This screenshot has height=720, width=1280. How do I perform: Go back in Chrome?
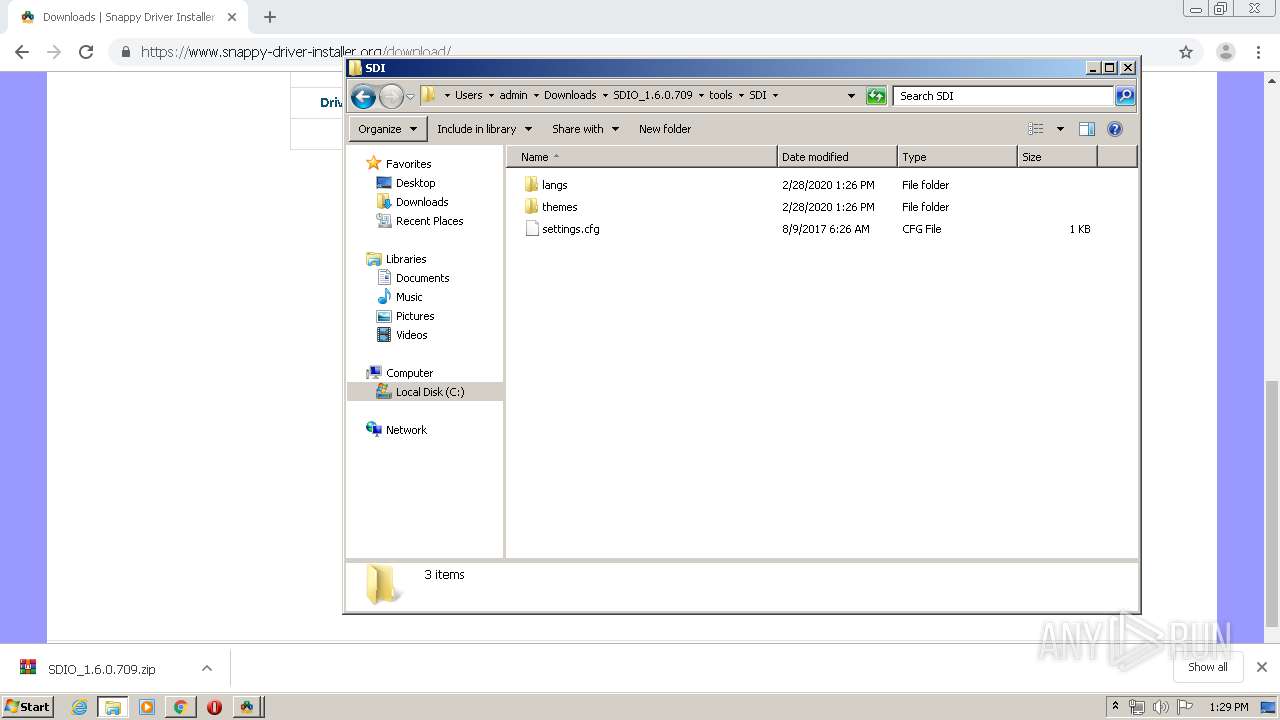coord(22,52)
